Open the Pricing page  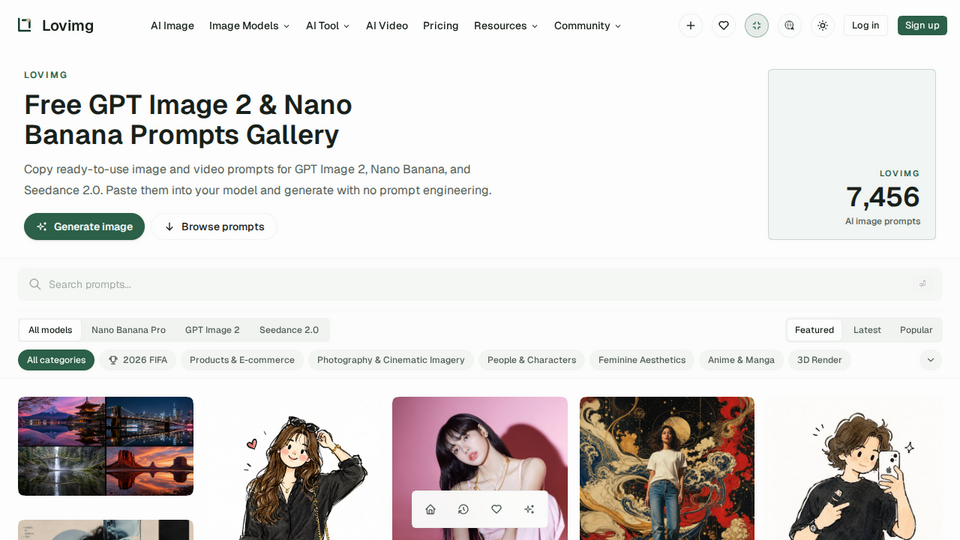point(441,26)
